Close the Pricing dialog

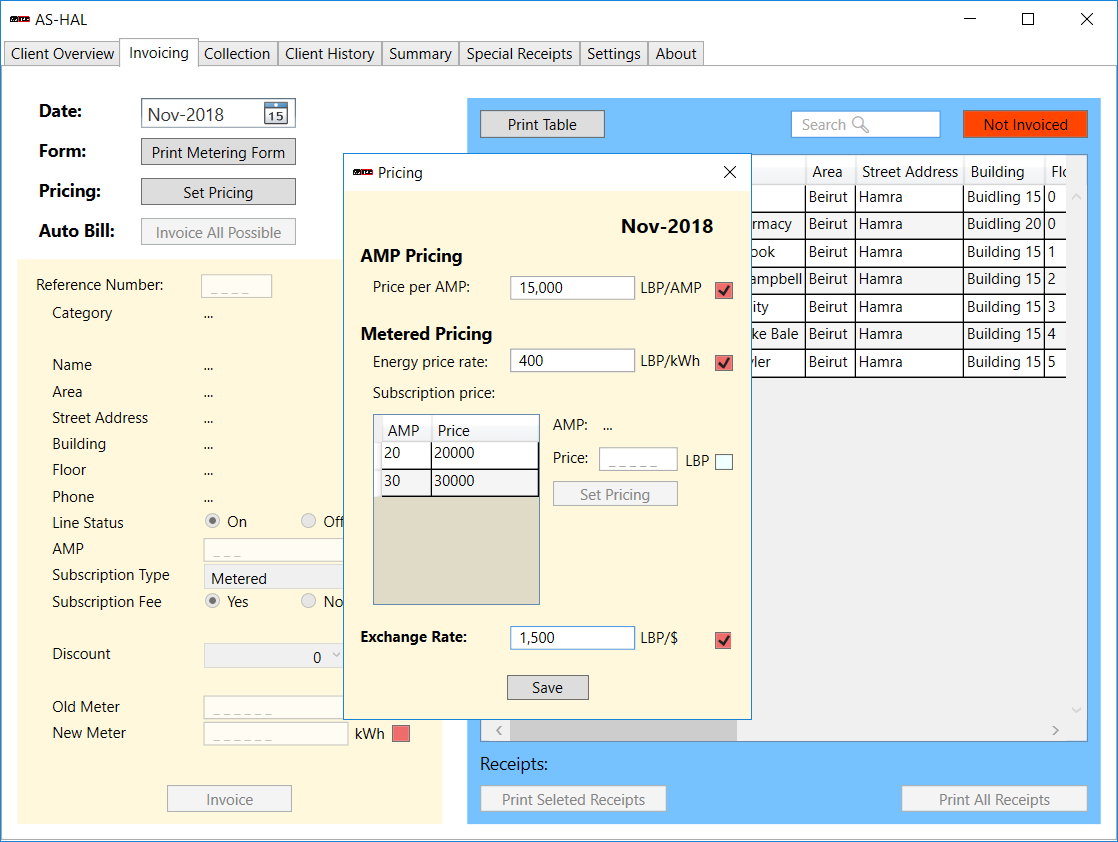729,173
